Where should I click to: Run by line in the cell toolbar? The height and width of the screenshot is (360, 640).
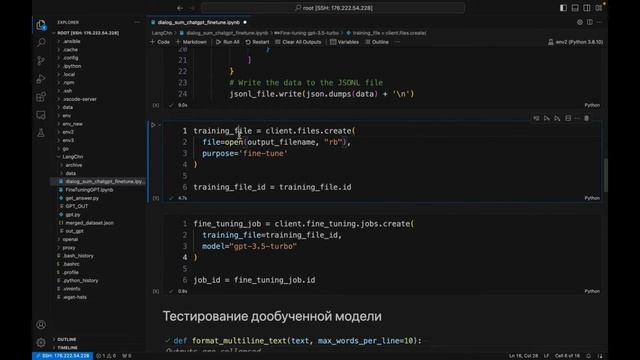(x=536, y=118)
